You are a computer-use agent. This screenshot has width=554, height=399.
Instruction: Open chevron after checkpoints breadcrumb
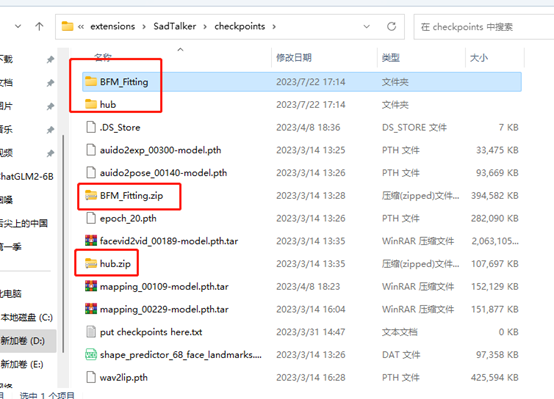274,27
